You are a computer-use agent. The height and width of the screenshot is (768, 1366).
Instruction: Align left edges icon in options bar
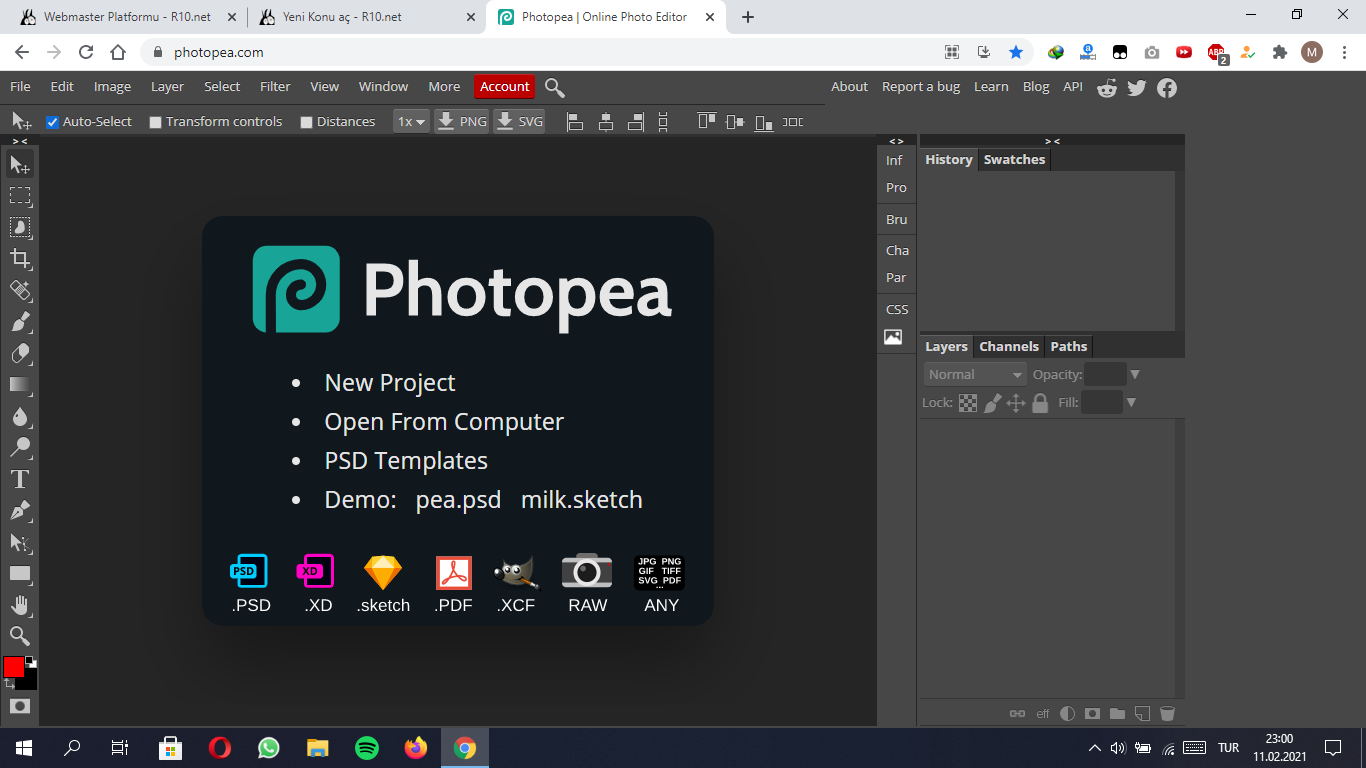click(x=575, y=122)
